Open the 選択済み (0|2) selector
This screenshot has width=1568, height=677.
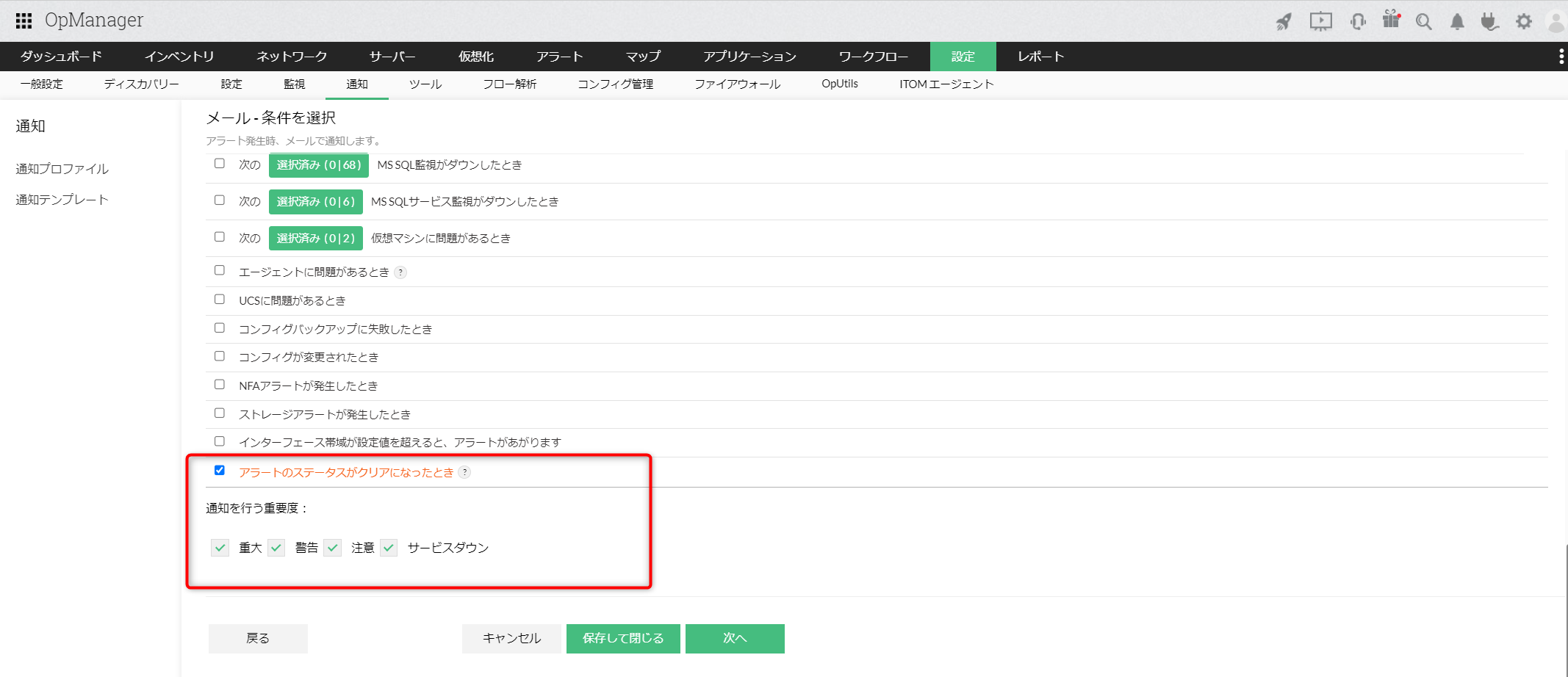316,239
